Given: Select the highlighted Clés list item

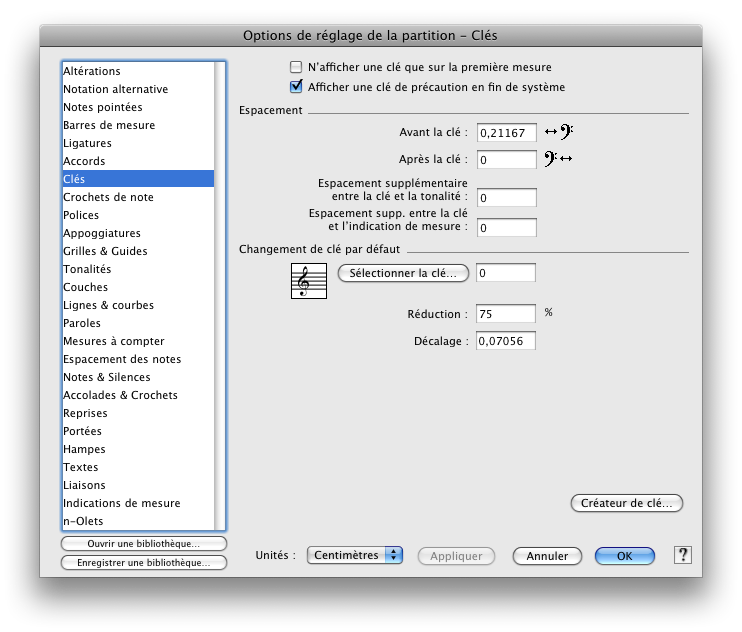Looking at the screenshot, I should [138, 179].
